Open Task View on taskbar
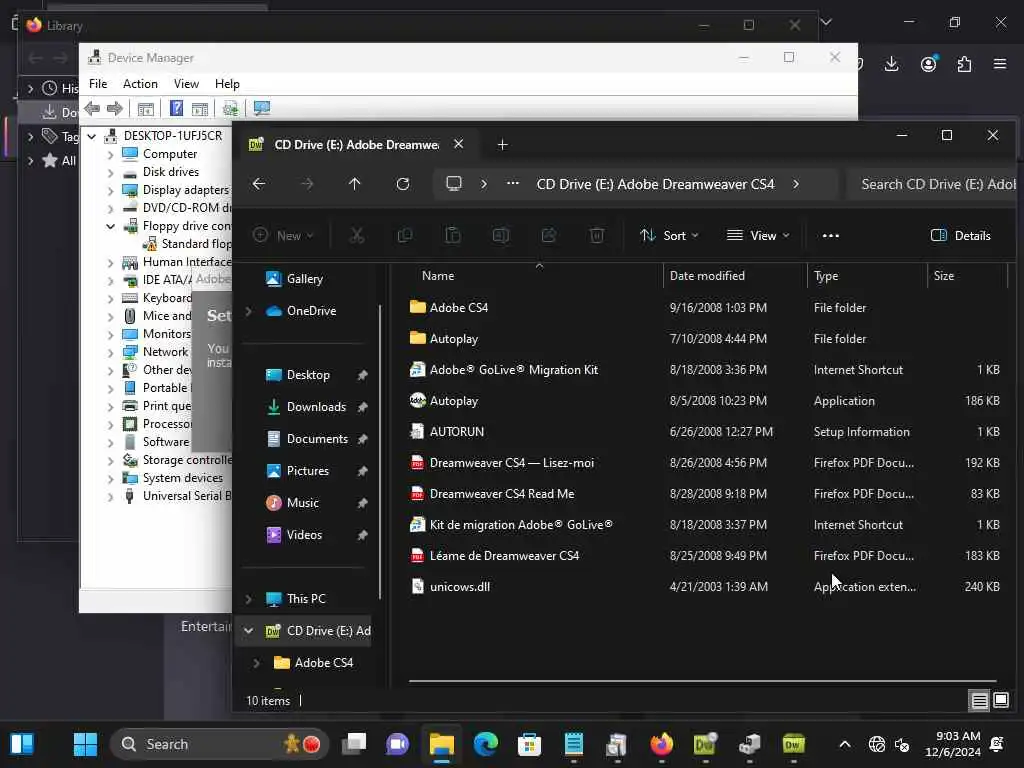 (x=355, y=744)
